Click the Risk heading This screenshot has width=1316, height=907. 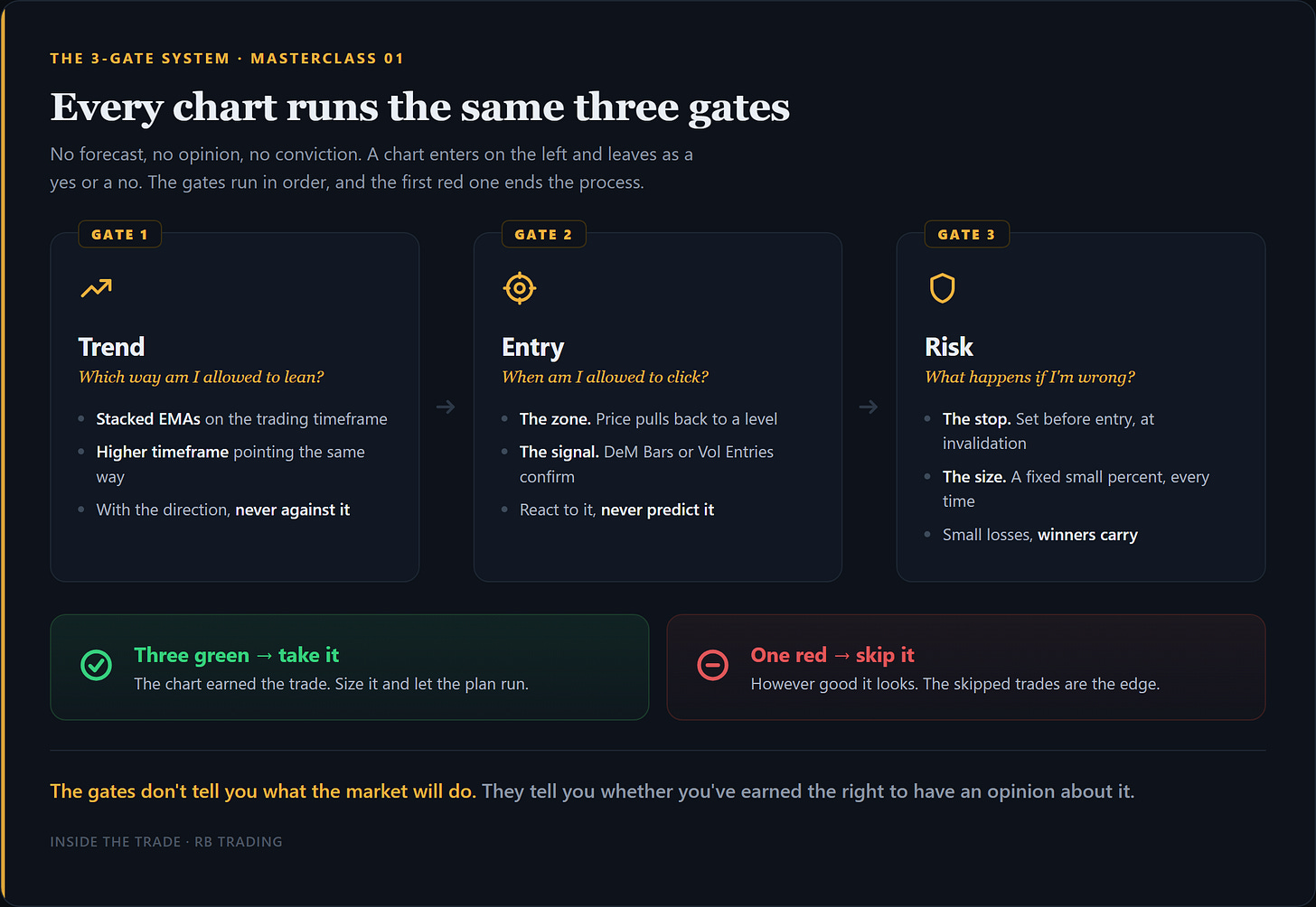(949, 347)
